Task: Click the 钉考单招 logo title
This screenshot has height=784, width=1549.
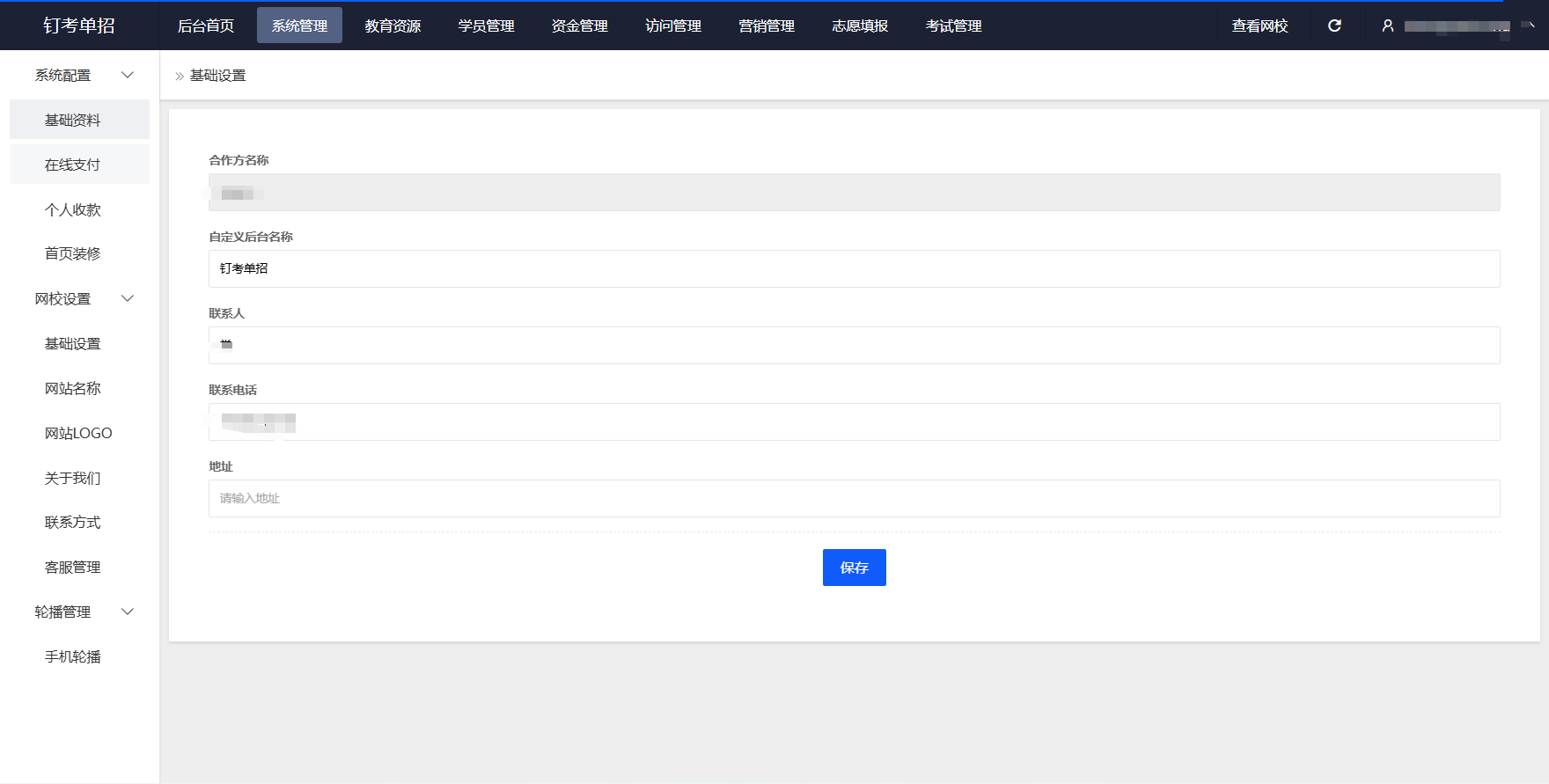Action: [x=79, y=26]
